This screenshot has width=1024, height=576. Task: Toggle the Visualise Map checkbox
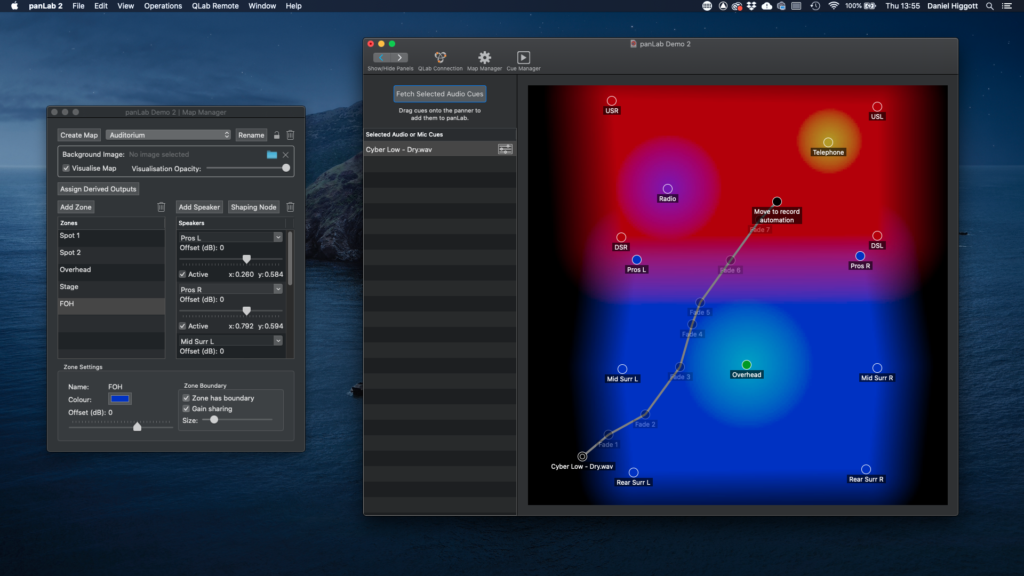[66, 168]
